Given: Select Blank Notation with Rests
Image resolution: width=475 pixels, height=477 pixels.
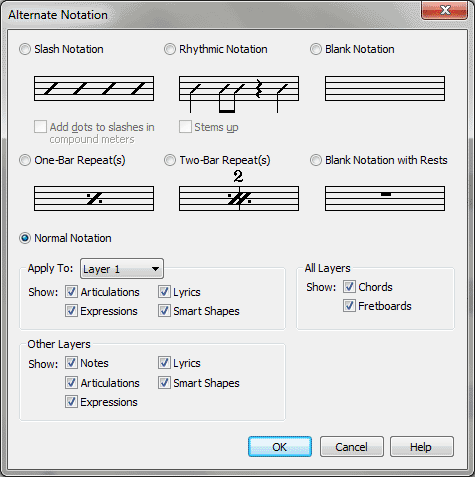Looking at the screenshot, I should 316,160.
